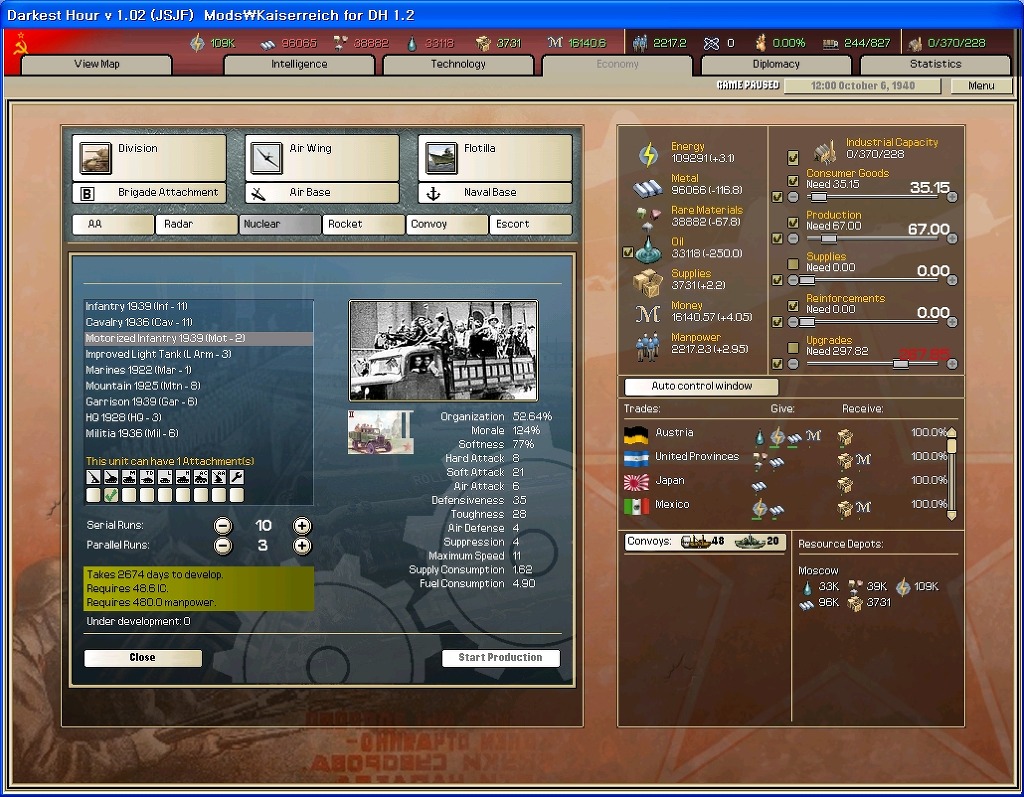The image size is (1024, 797).
Task: Click the Upgrades slider handle
Action: (901, 364)
